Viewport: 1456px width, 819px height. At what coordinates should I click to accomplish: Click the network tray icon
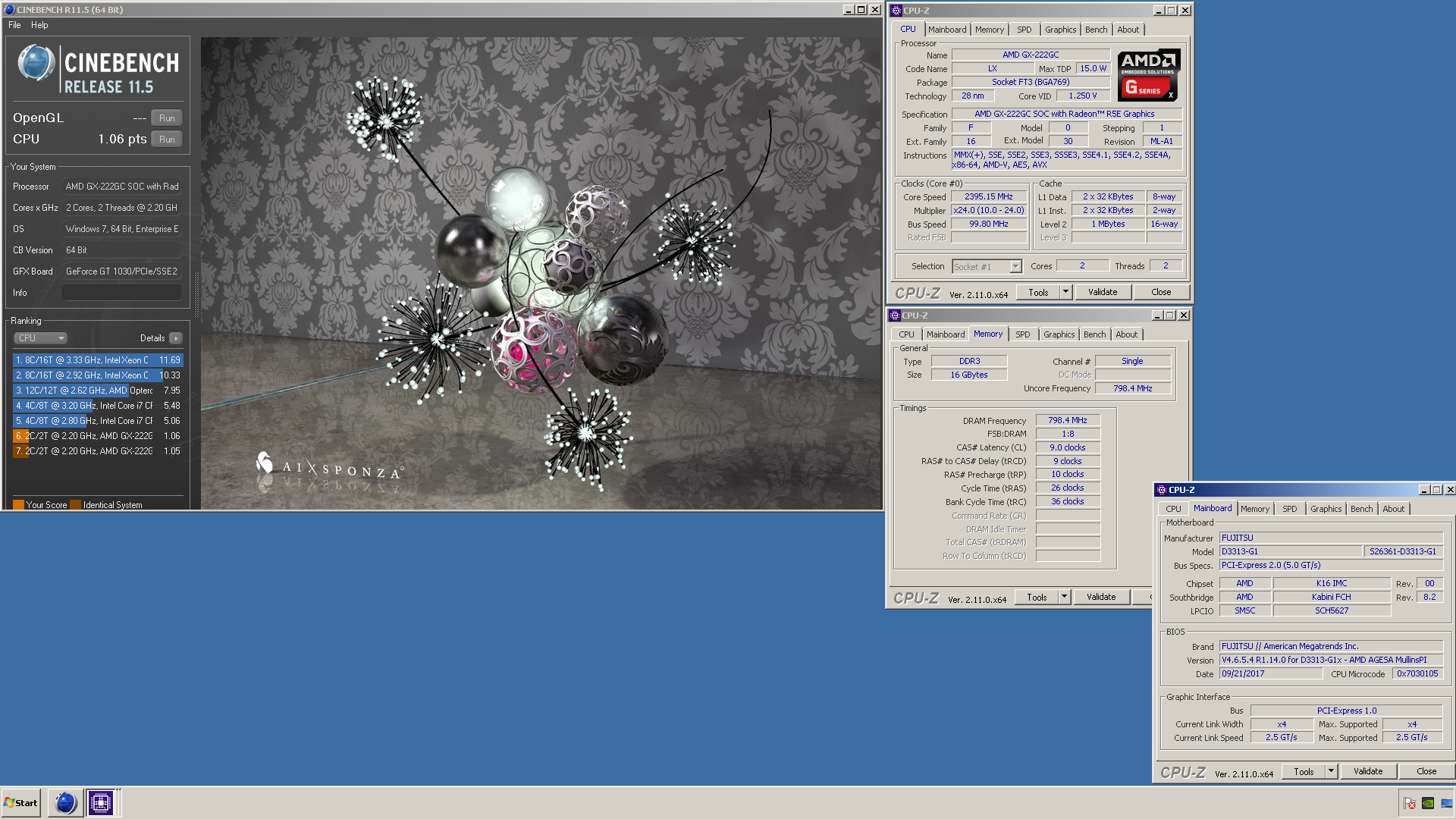point(1447,804)
